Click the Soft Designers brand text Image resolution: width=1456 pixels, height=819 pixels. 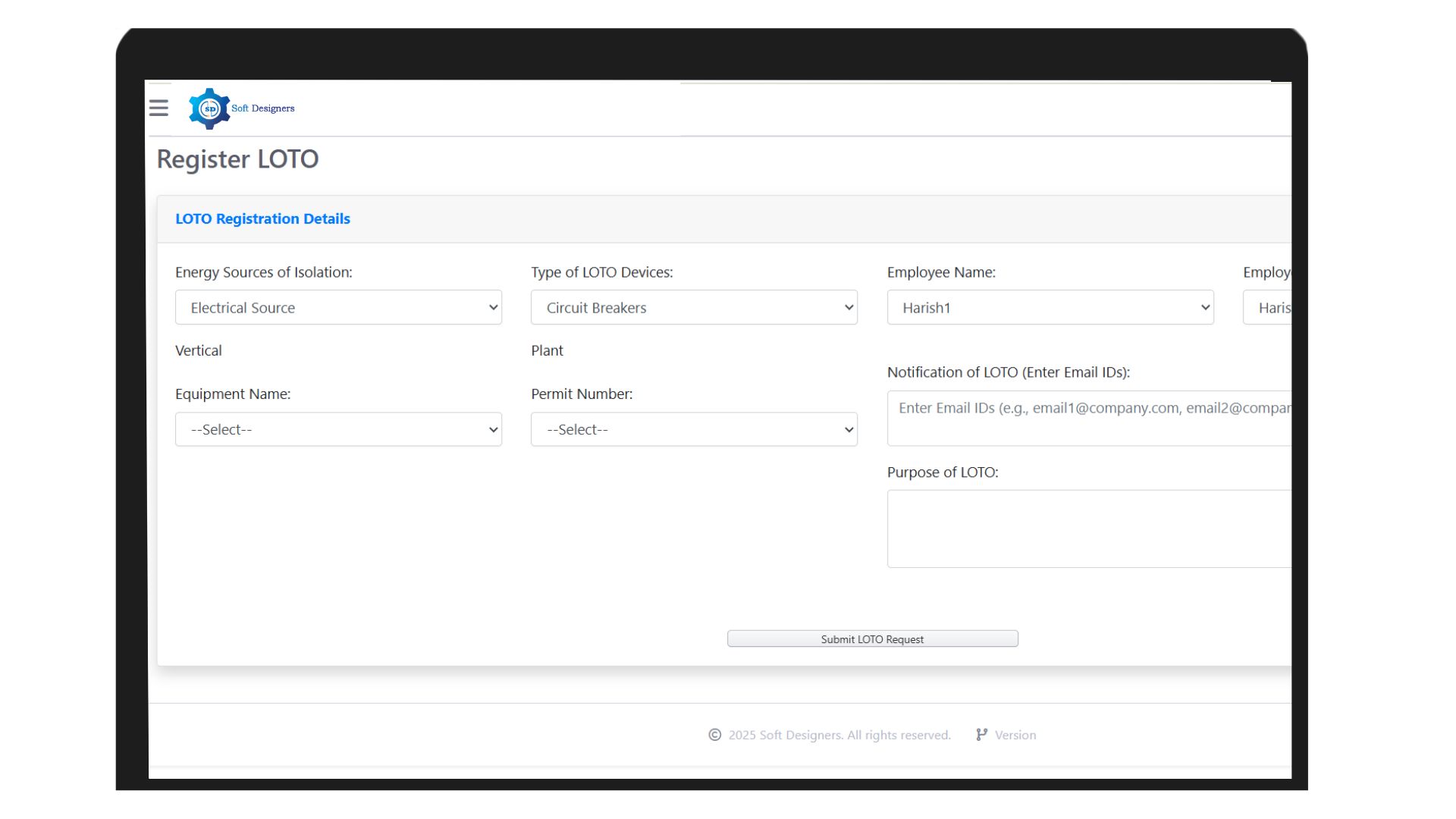click(x=263, y=108)
